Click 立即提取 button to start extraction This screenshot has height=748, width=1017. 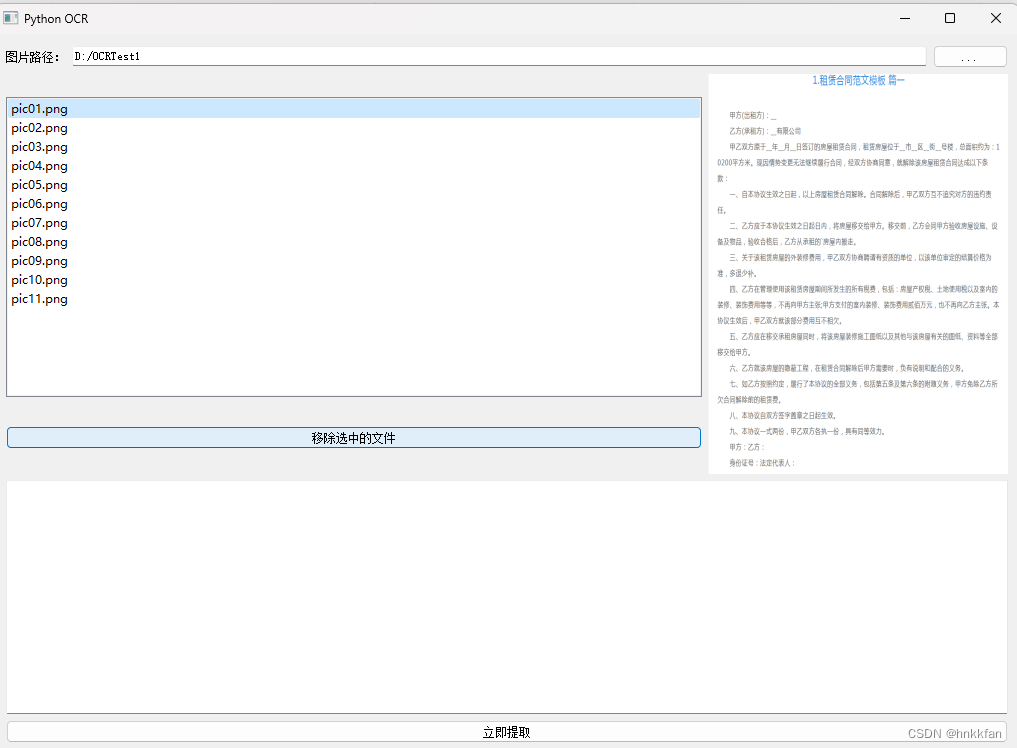click(x=507, y=732)
